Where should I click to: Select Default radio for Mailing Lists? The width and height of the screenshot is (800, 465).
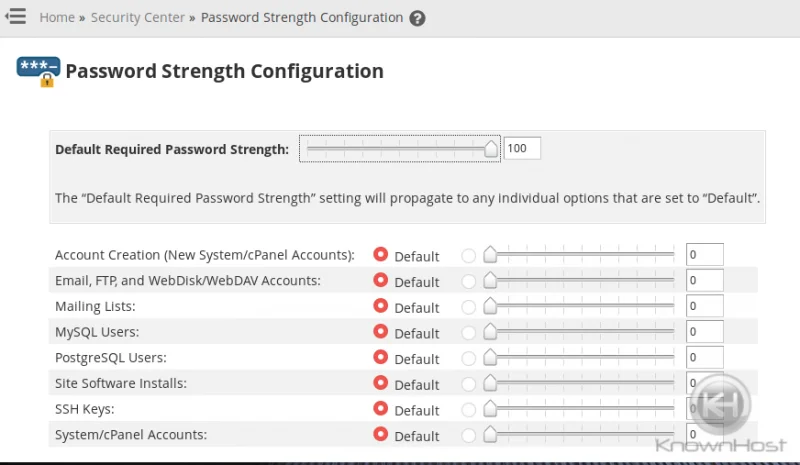pos(381,306)
